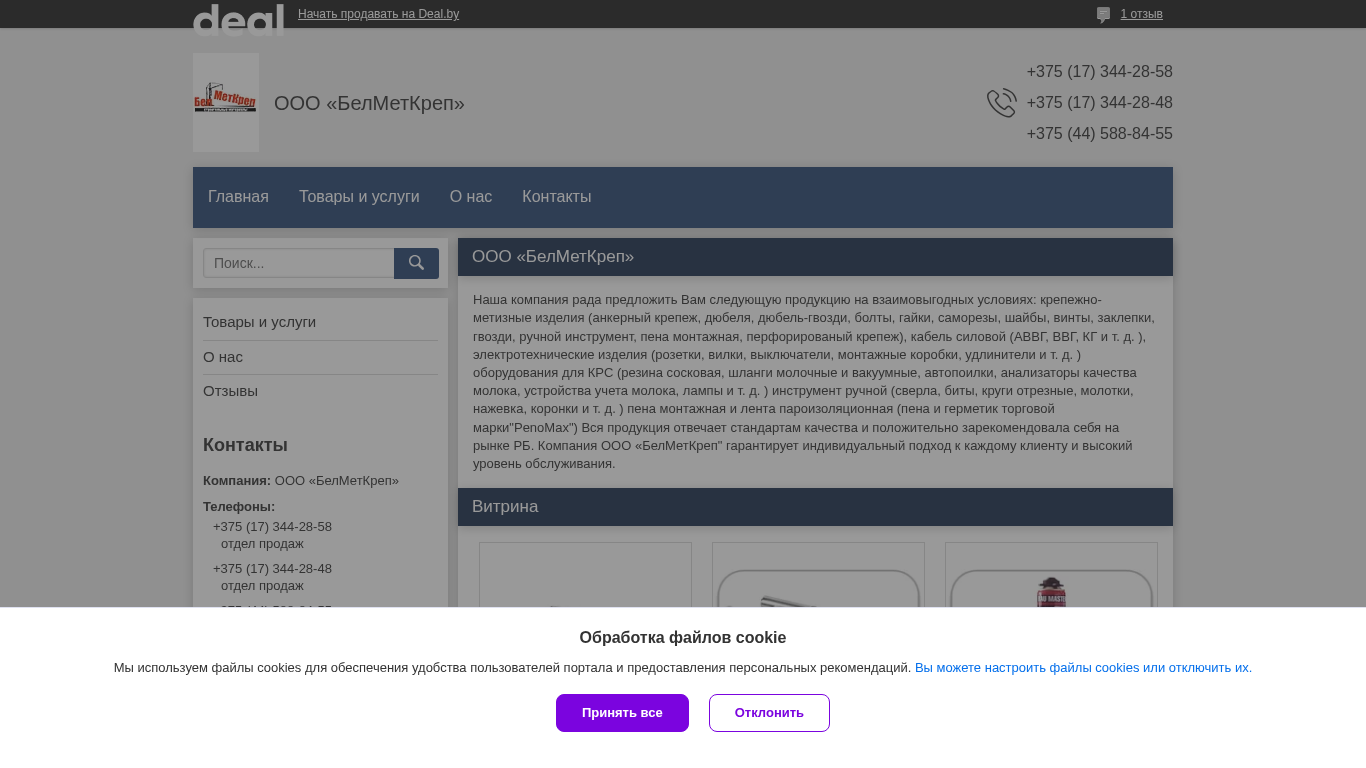Image resolution: width=1366 pixels, height=768 pixels.
Task: Go to «Товары и услуги» navigation tab
Action: pos(359,197)
